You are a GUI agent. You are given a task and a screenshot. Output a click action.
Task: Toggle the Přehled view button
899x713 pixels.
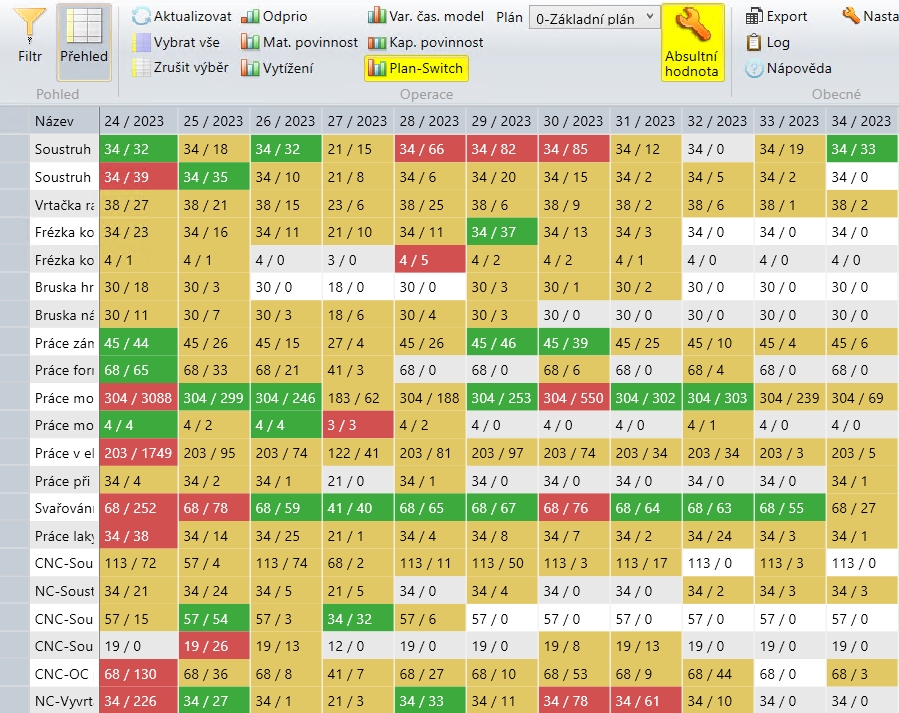point(83,40)
